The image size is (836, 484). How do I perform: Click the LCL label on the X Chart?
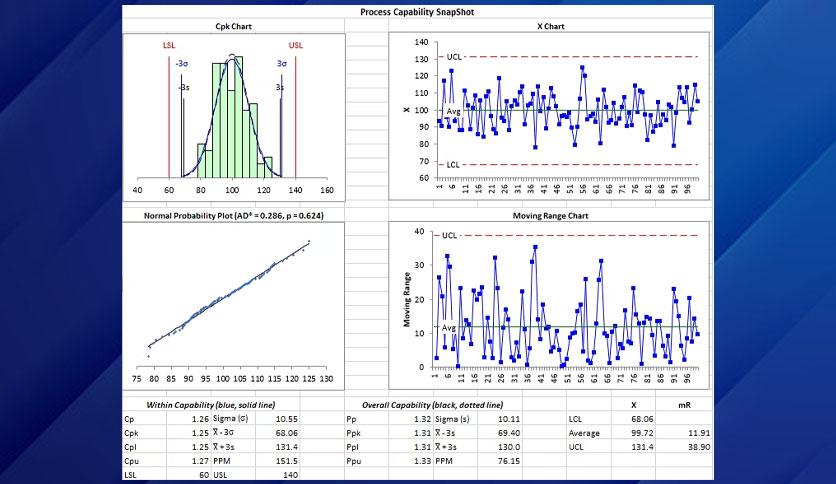[x=453, y=165]
